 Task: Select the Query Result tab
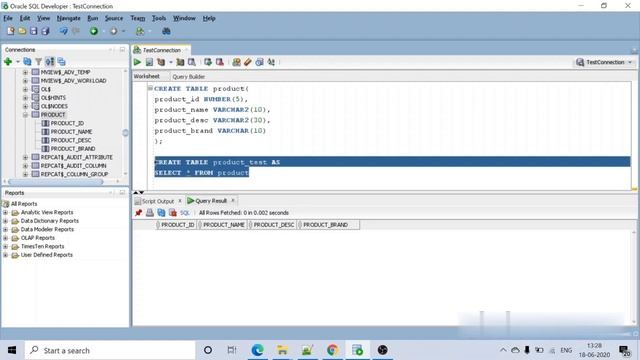[x=211, y=201]
